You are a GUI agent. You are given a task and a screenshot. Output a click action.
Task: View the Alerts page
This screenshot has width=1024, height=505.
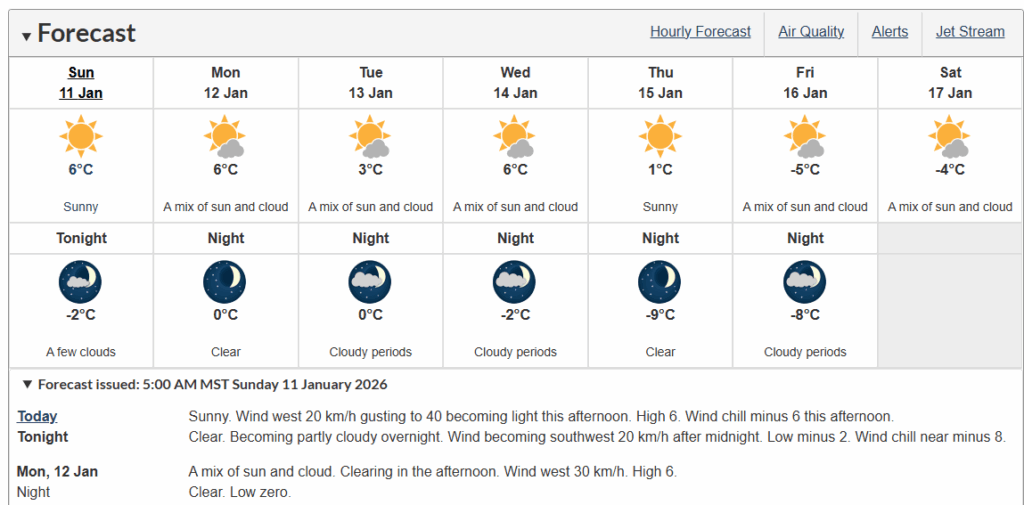(890, 32)
